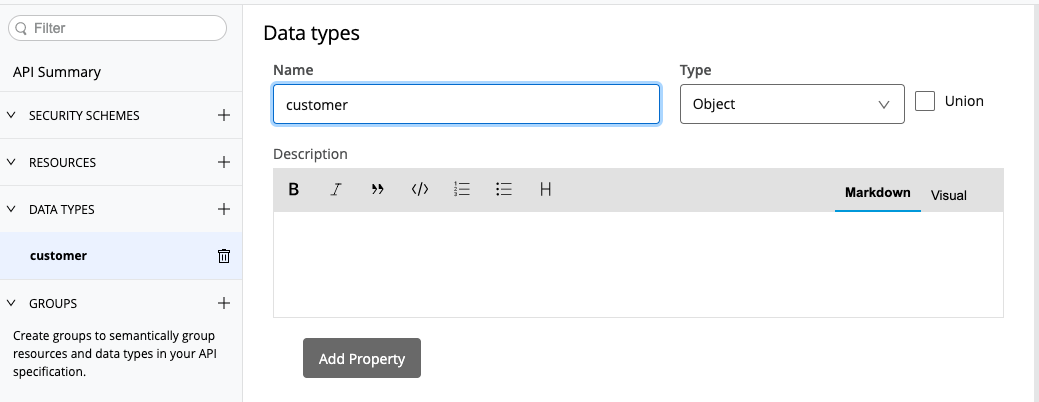
Task: Click the Bold formatting icon
Action: point(294,189)
